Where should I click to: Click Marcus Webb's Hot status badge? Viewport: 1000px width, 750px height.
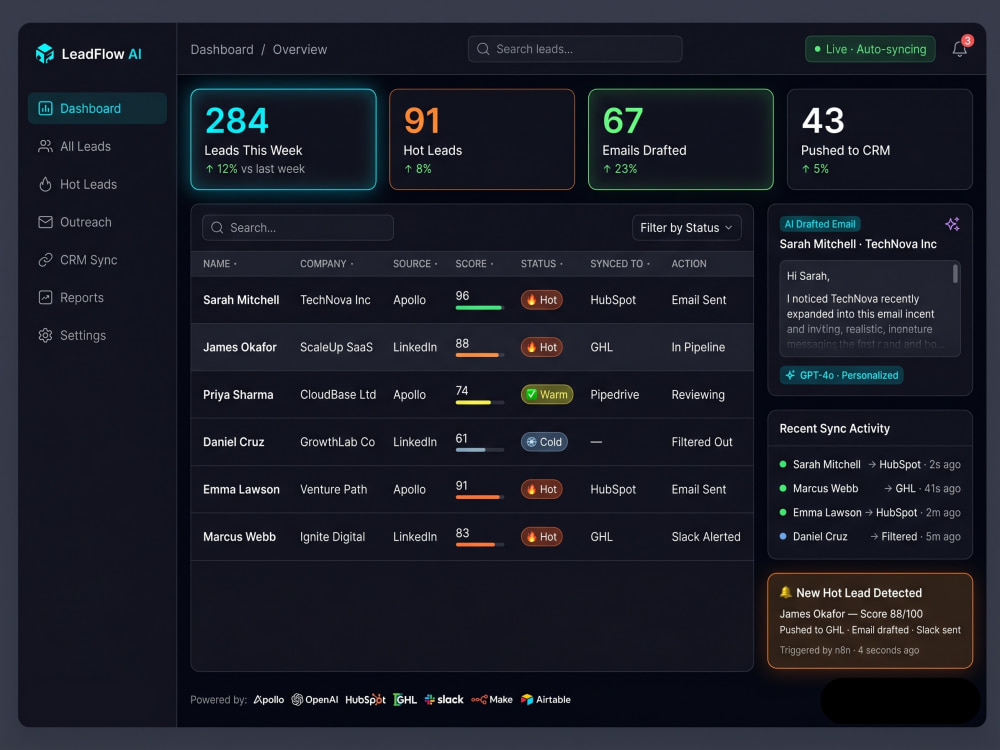pyautogui.click(x=541, y=537)
